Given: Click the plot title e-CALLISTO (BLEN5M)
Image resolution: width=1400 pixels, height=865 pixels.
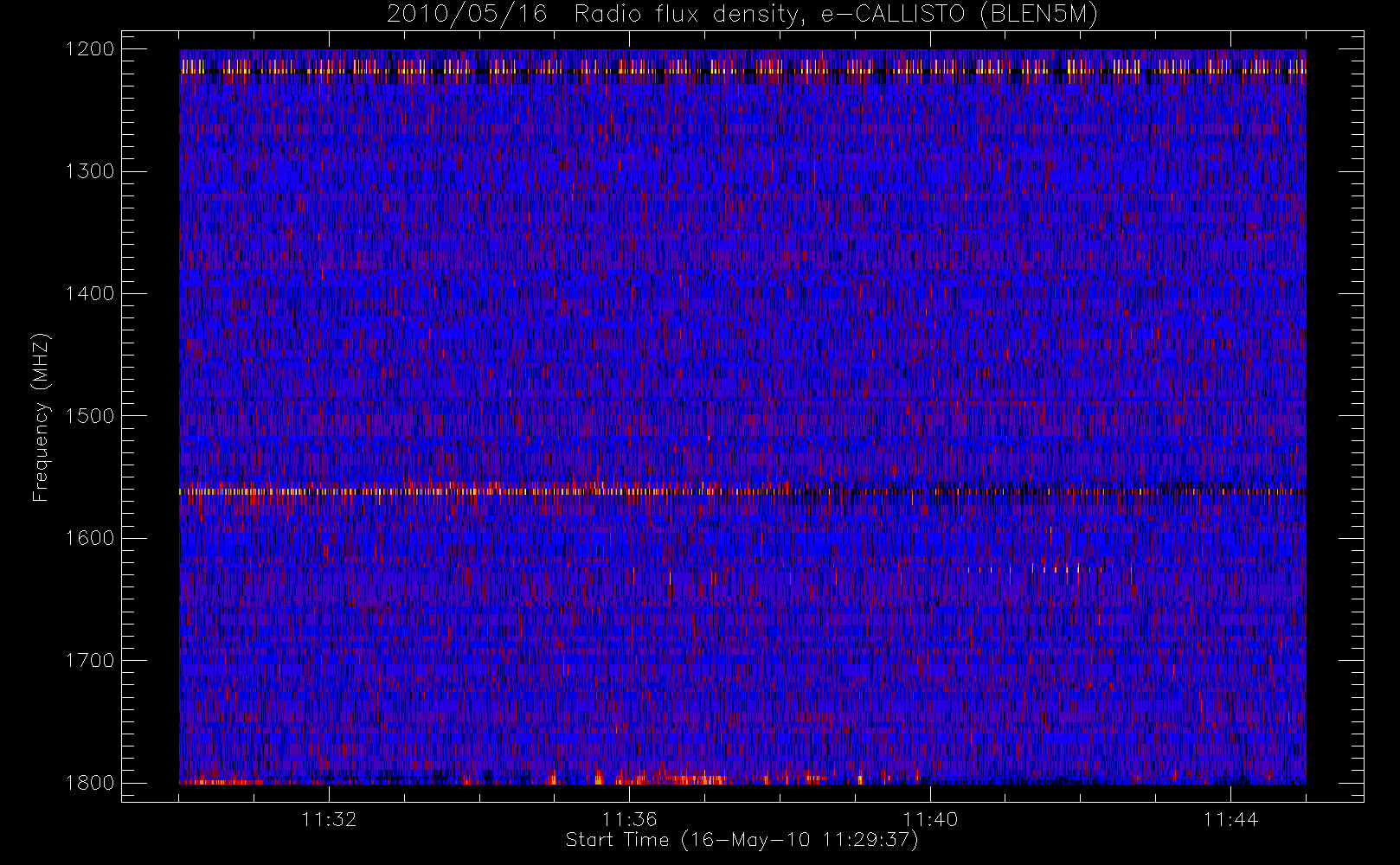Looking at the screenshot, I should (960, 15).
